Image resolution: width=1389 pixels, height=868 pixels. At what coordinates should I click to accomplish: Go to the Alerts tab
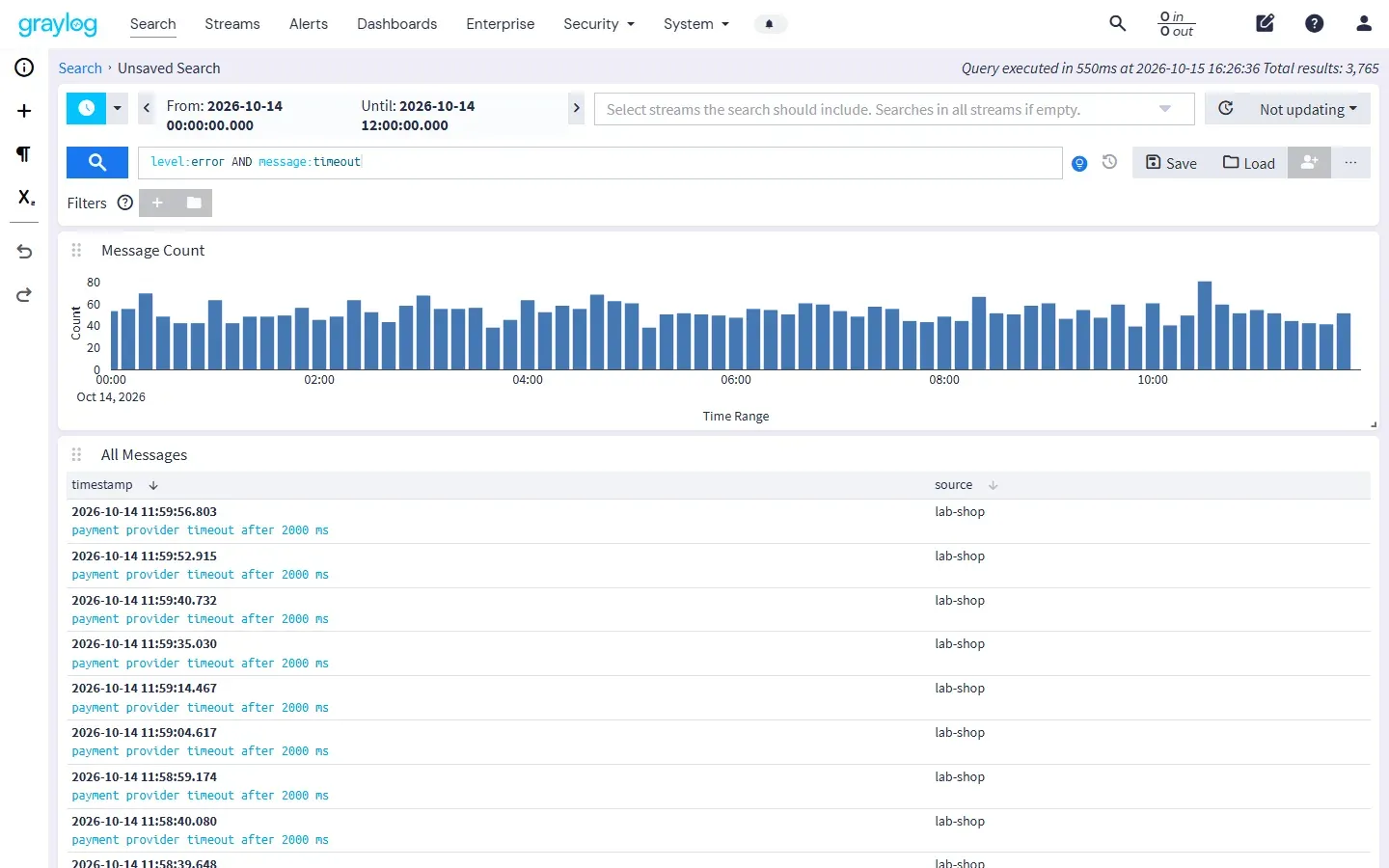[x=309, y=24]
